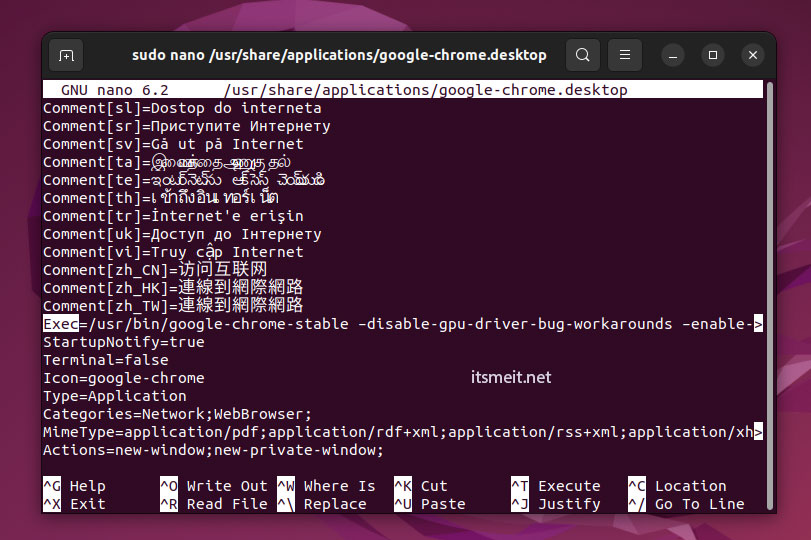Maximize the terminal window
The width and height of the screenshot is (811, 540).
tap(713, 55)
